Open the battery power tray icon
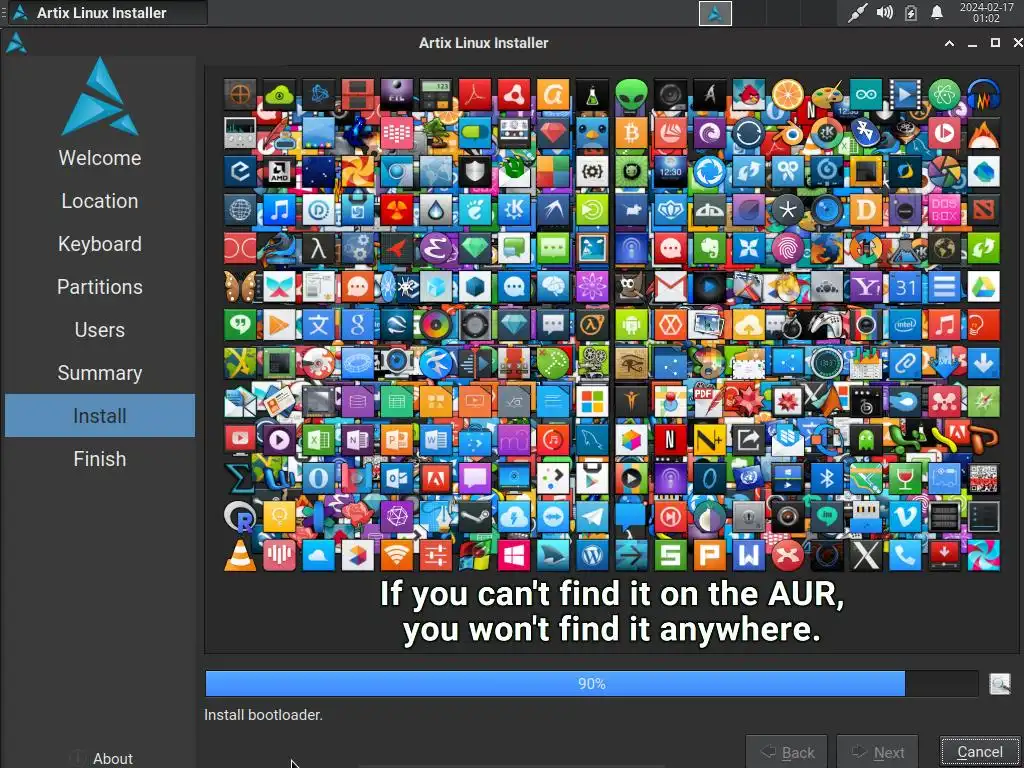This screenshot has width=1024, height=768. [x=910, y=12]
